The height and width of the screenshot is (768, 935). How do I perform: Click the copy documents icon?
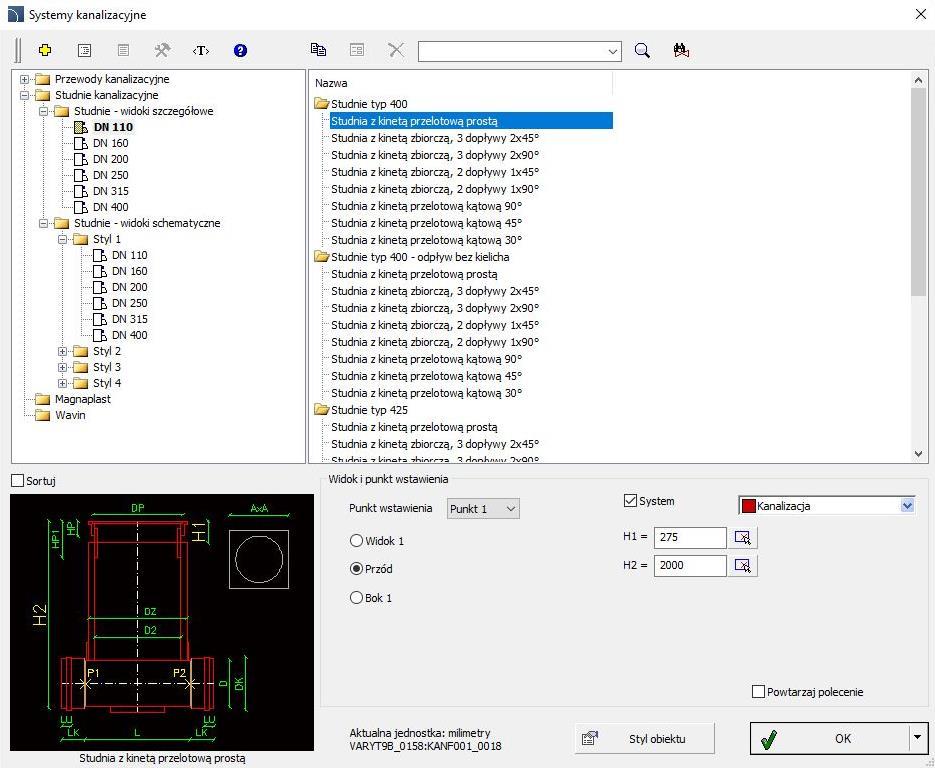(x=318, y=49)
